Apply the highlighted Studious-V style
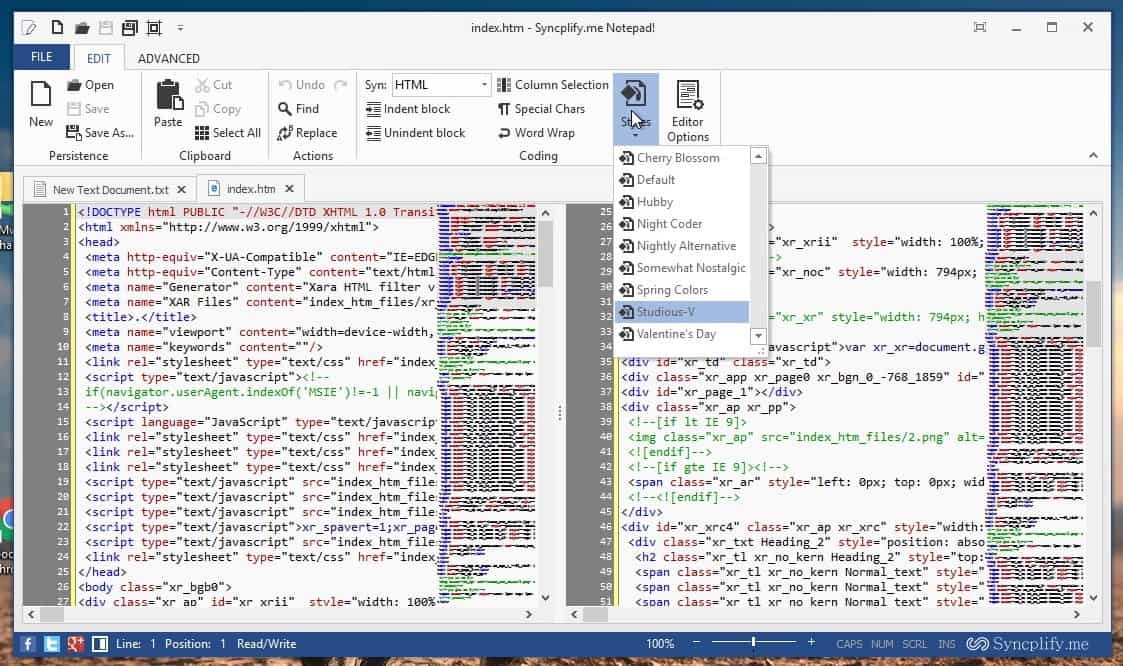The image size is (1123, 666). (x=681, y=312)
